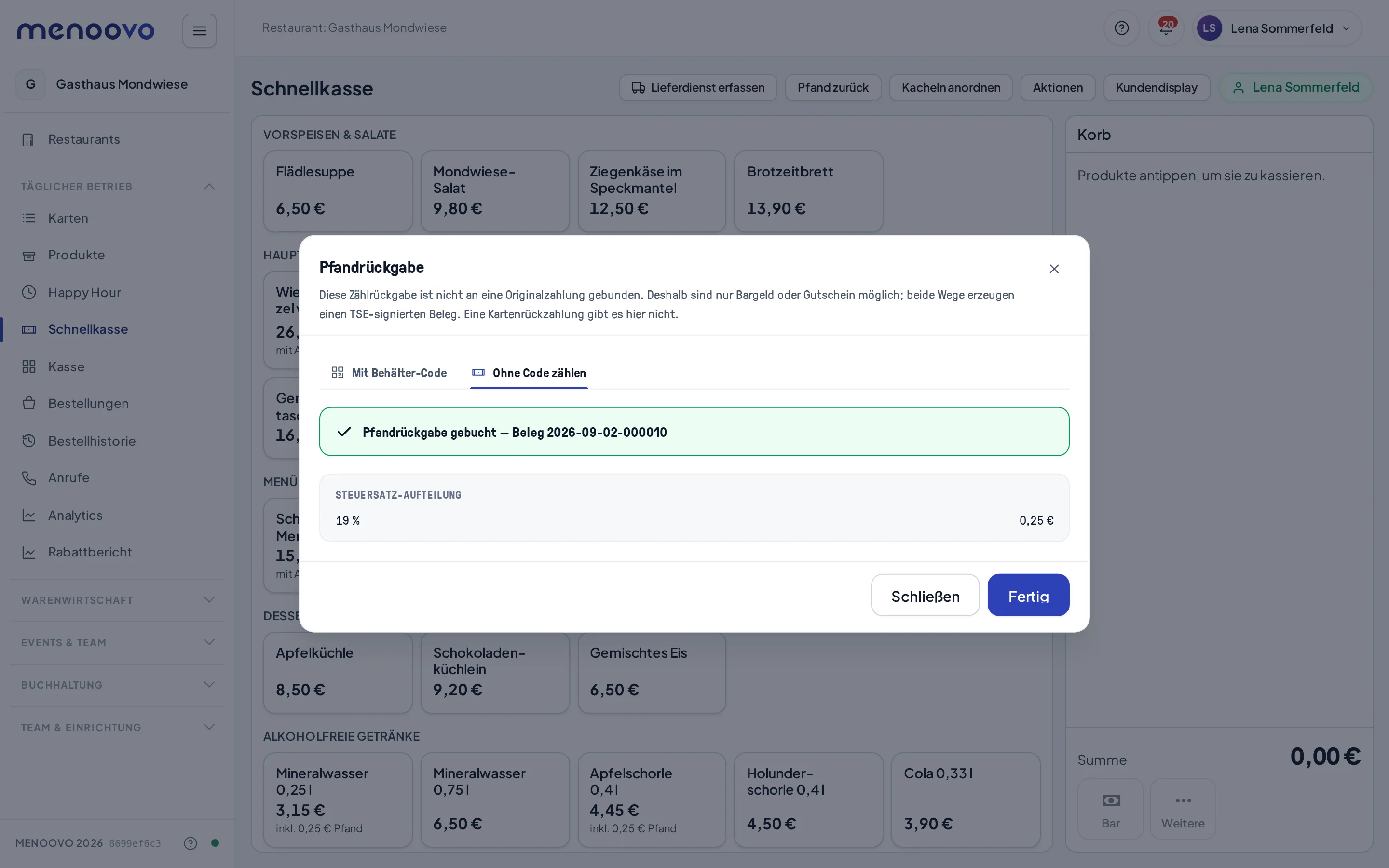Click the Fertig button
The width and height of the screenshot is (1389, 868).
click(x=1028, y=596)
